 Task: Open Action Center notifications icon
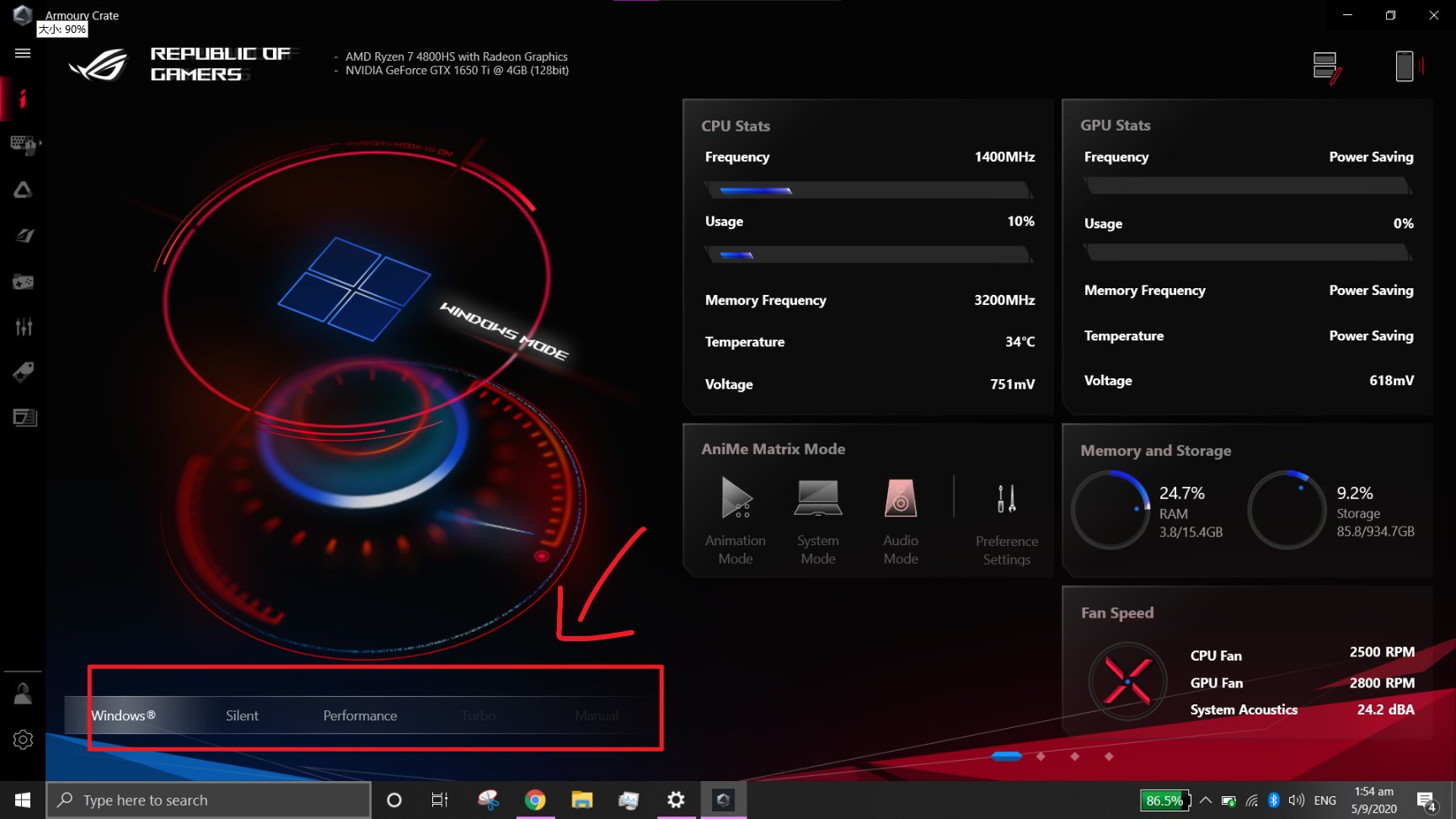[x=1427, y=800]
